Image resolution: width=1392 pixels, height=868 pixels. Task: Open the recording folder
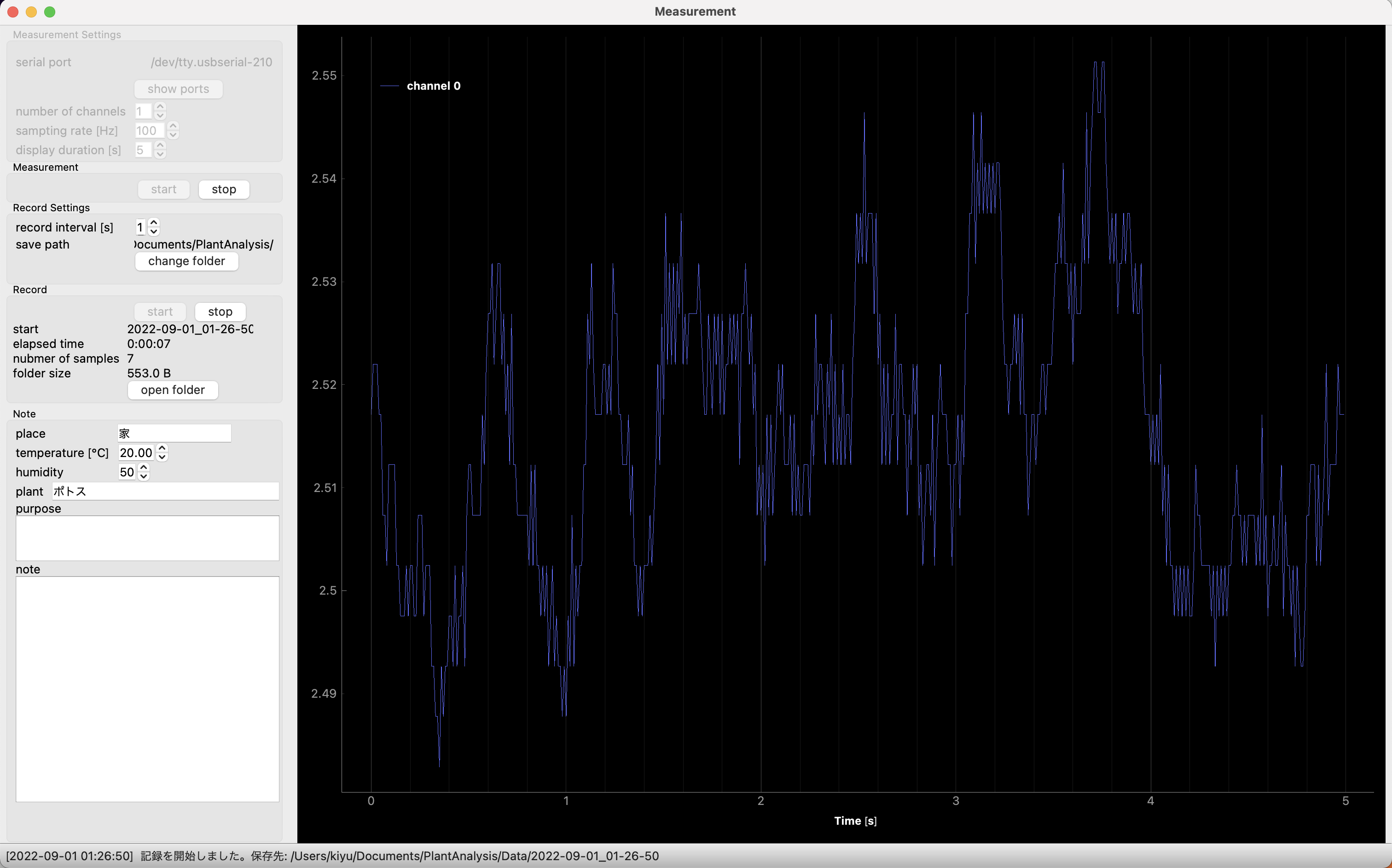click(172, 390)
